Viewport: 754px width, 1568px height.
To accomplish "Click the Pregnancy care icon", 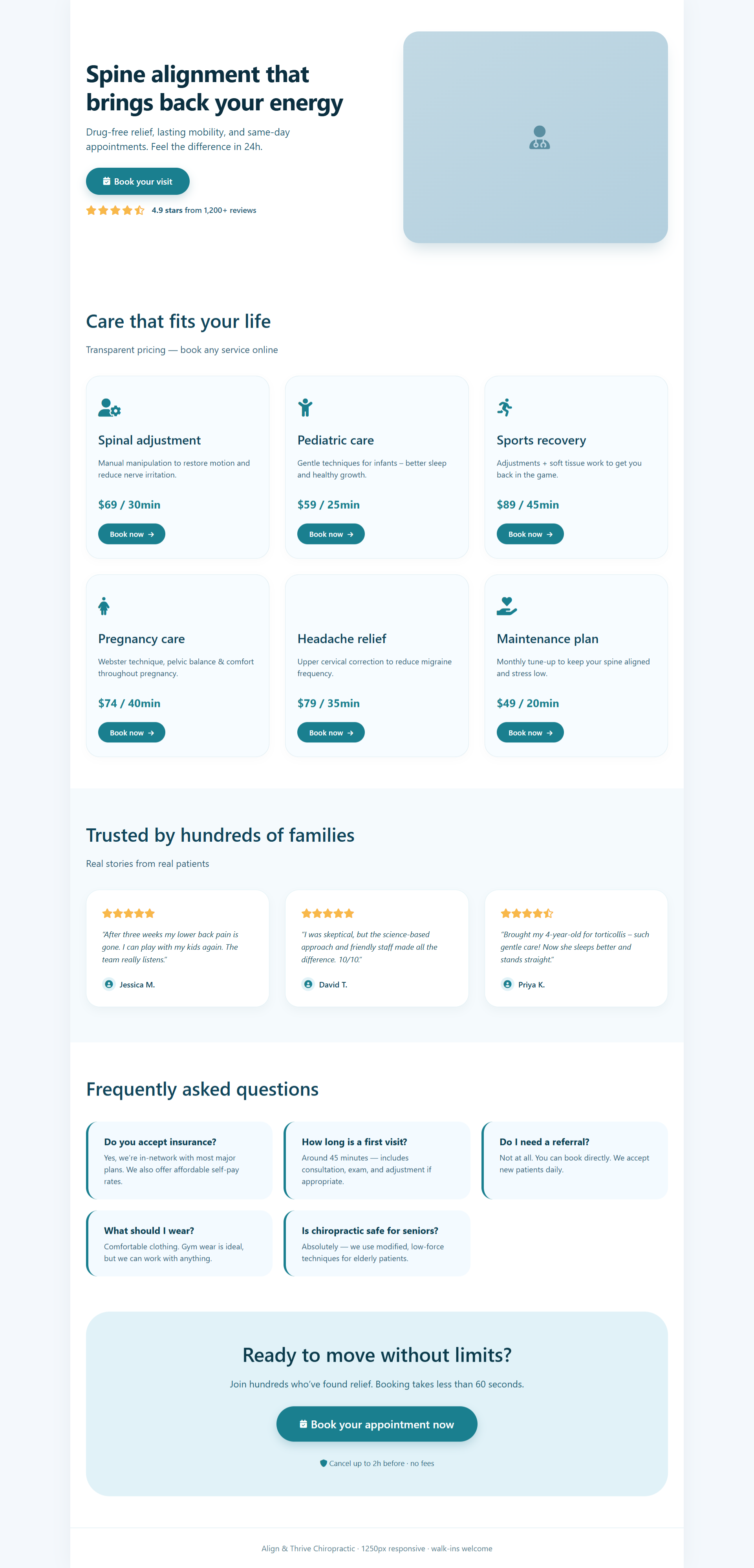I will 104,606.
